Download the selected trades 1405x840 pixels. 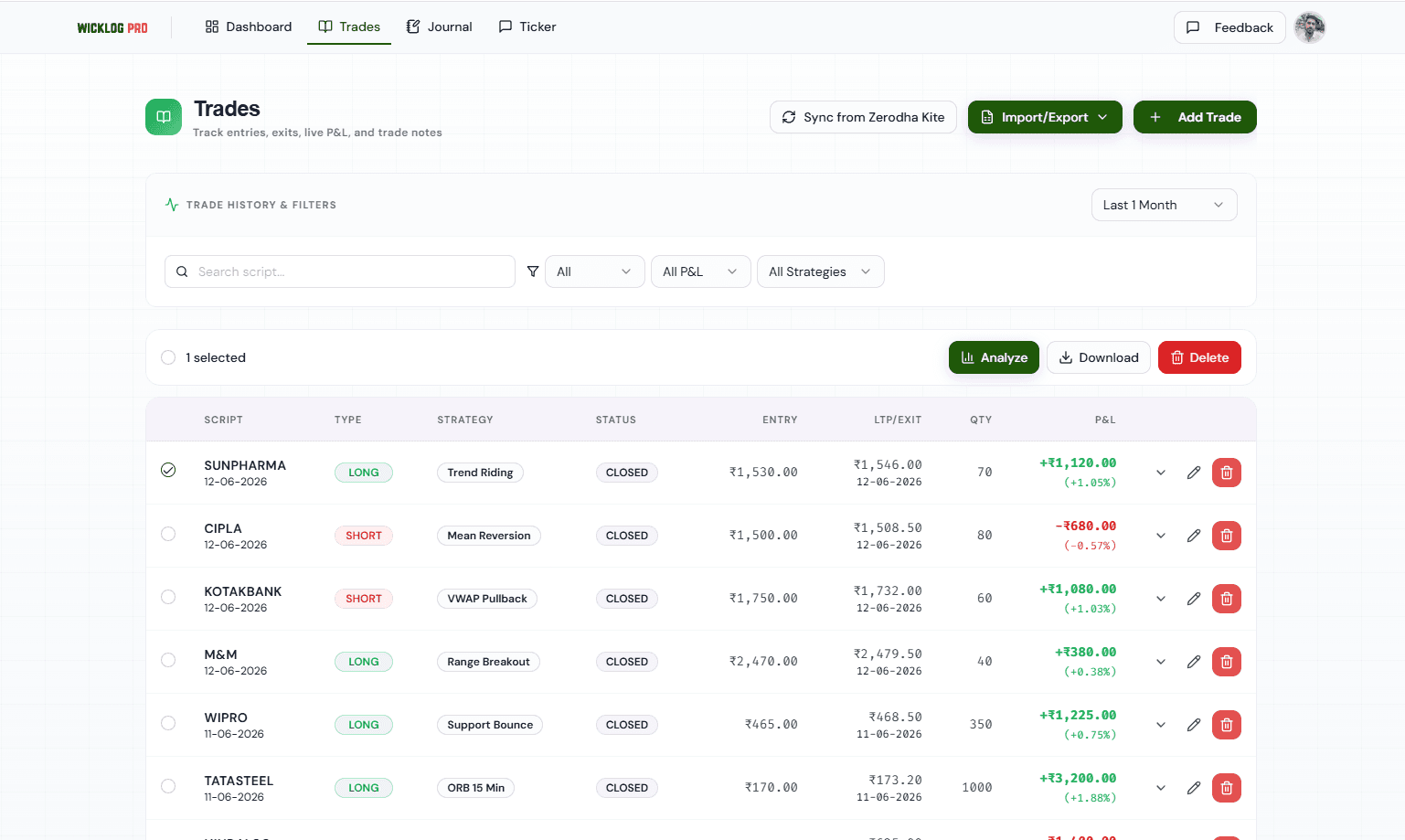pyautogui.click(x=1099, y=357)
